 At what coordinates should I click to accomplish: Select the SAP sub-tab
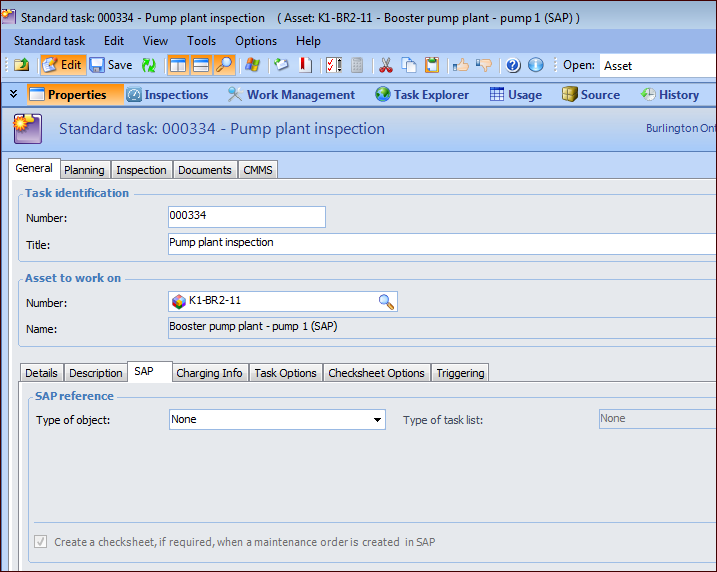pyautogui.click(x=150, y=371)
